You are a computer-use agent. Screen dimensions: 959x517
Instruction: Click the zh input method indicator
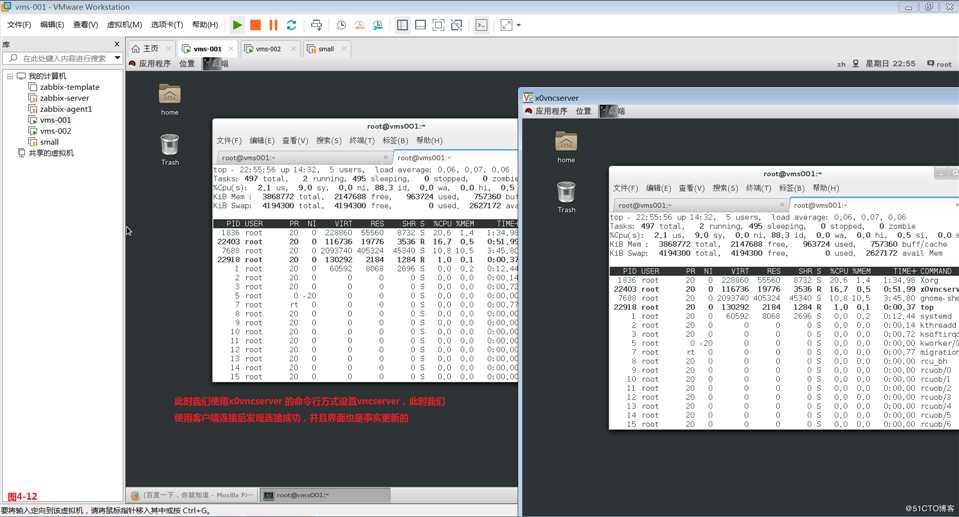point(841,64)
